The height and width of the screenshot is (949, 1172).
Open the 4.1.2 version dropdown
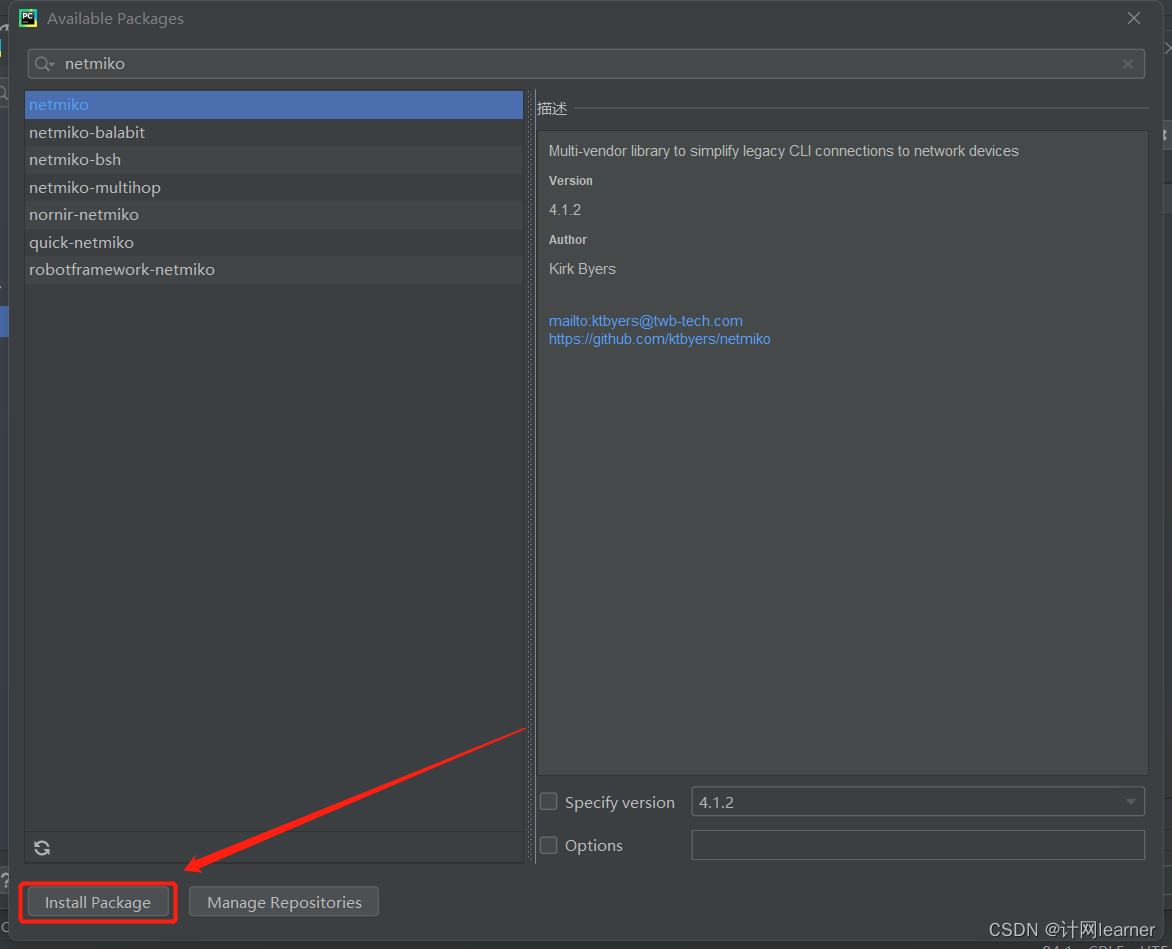pyautogui.click(x=918, y=802)
